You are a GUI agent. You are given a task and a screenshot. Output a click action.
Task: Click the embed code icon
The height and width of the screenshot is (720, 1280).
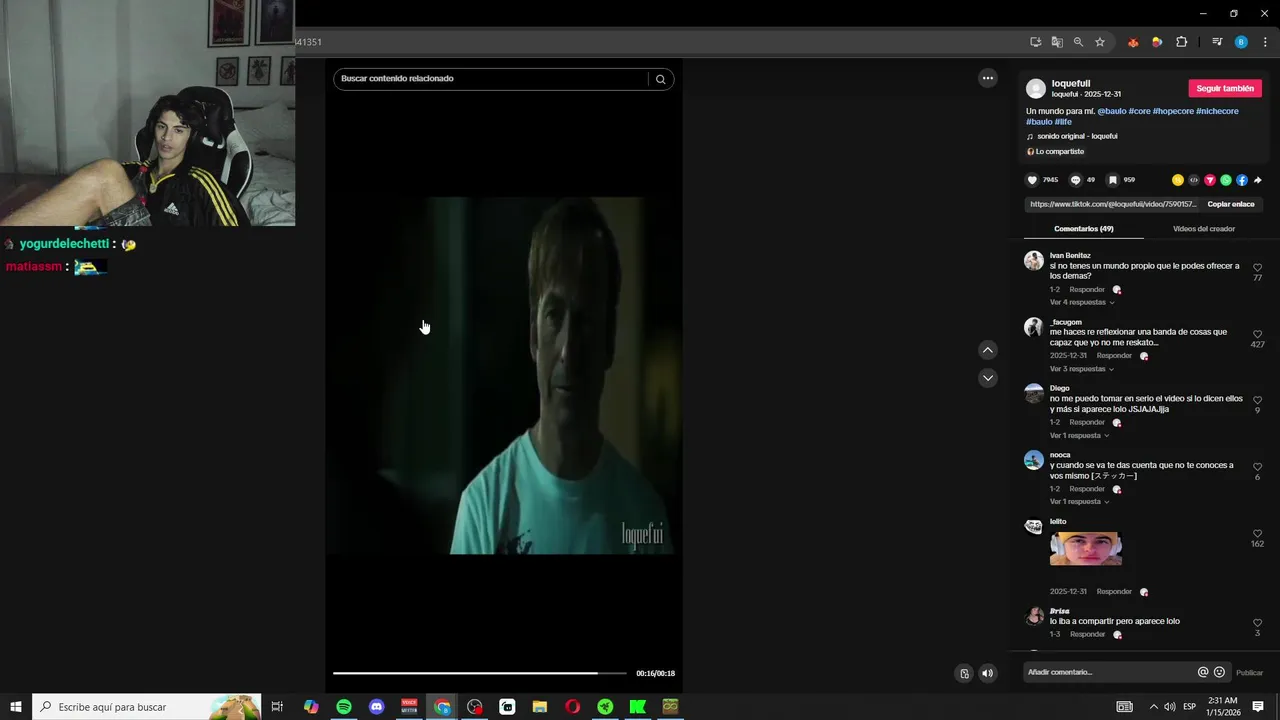[x=1194, y=180]
